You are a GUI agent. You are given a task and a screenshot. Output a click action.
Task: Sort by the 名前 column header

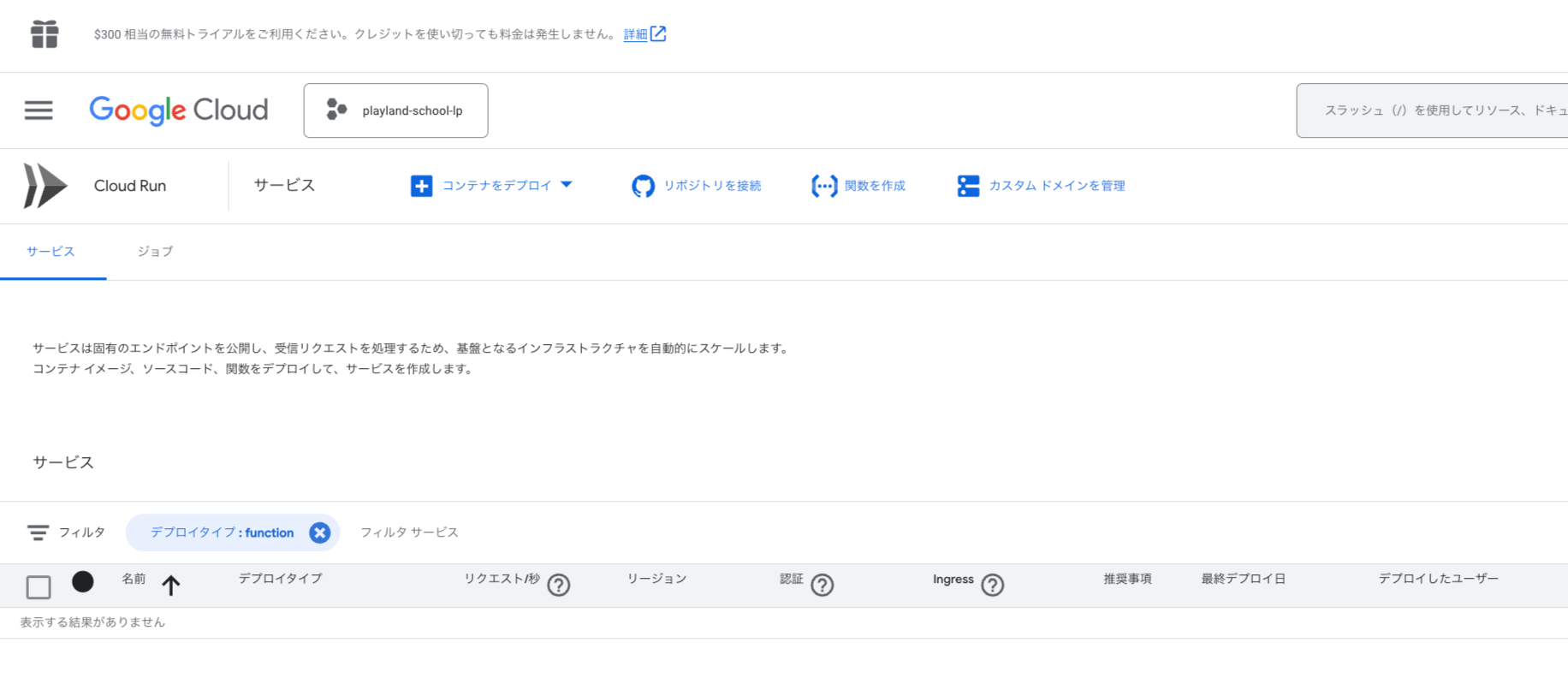(134, 579)
